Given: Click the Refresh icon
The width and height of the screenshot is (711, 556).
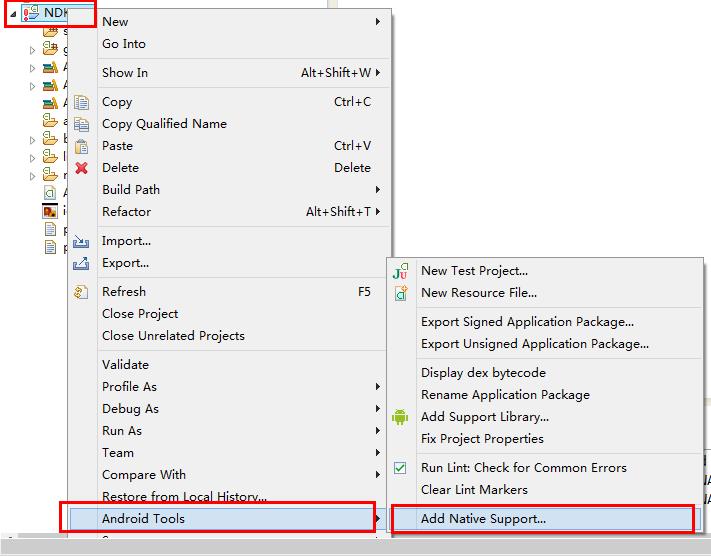Looking at the screenshot, I should tap(81, 292).
